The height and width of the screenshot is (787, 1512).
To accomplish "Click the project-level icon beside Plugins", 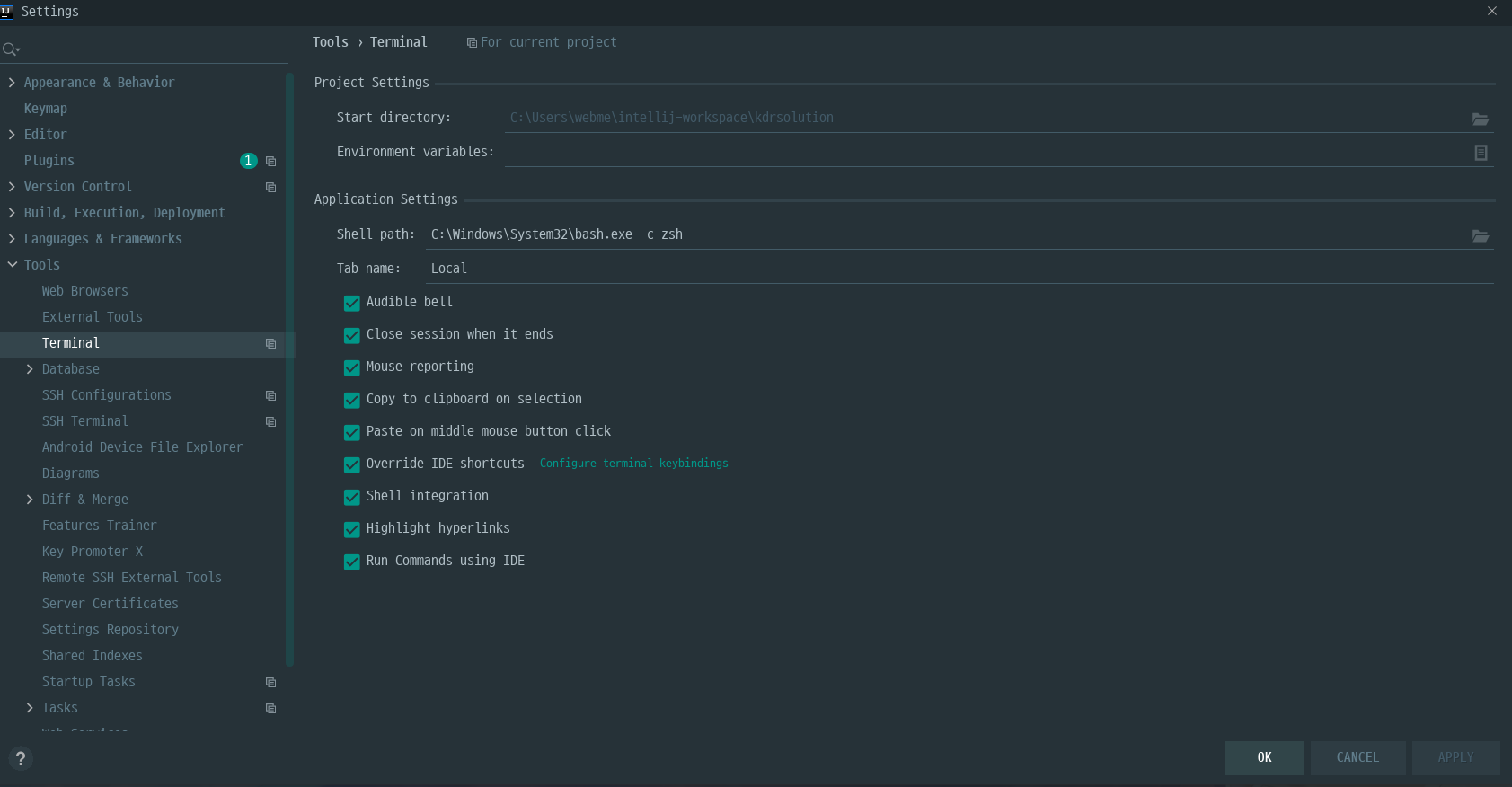I will point(270,162).
